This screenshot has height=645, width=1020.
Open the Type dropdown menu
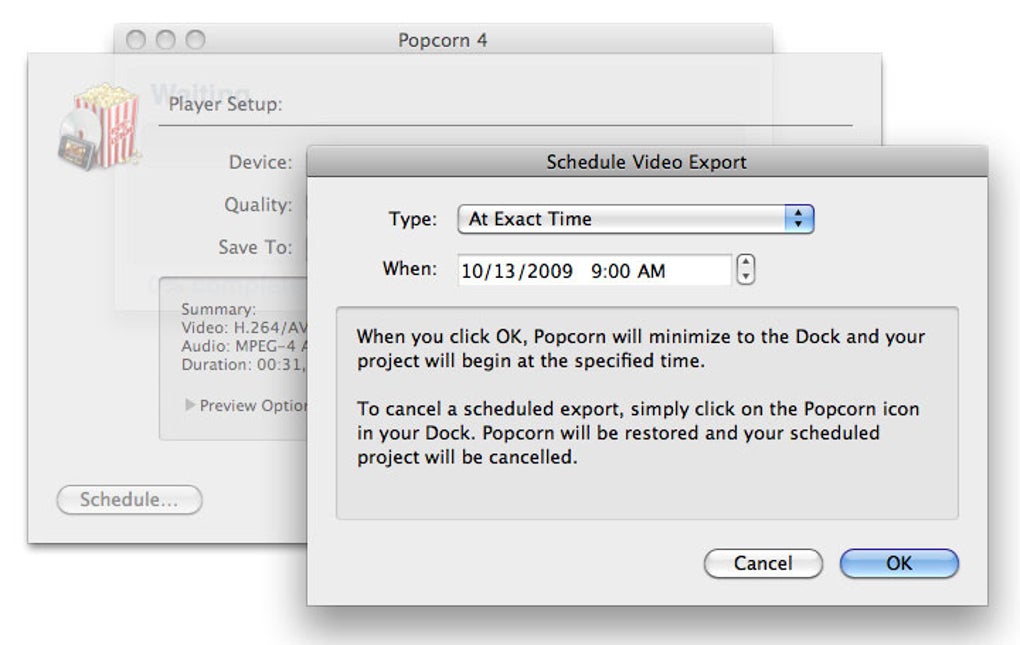(635, 220)
